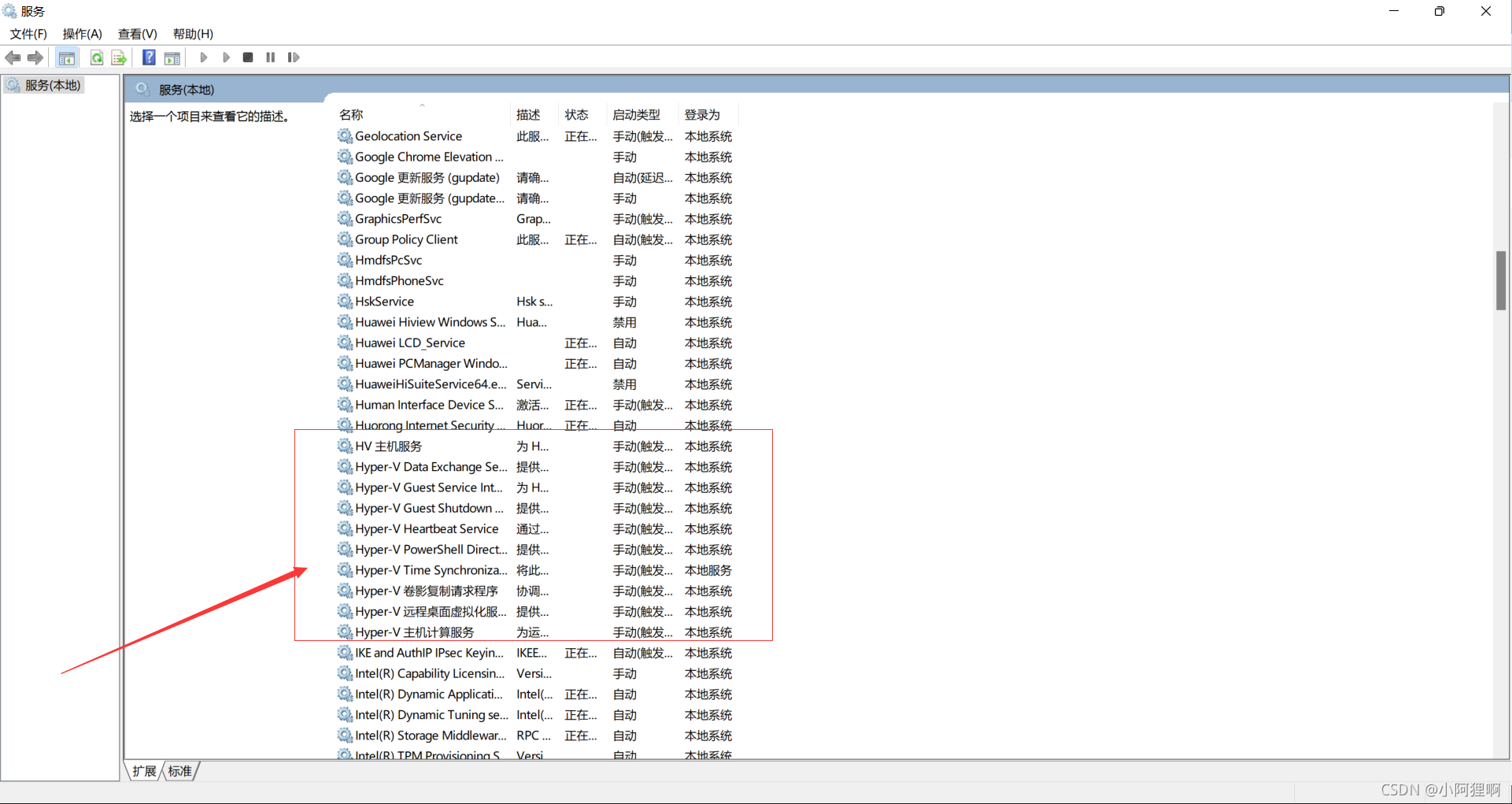This screenshot has width=1512, height=804.
Task: Open the 查看(V) menu
Action: 138,34
